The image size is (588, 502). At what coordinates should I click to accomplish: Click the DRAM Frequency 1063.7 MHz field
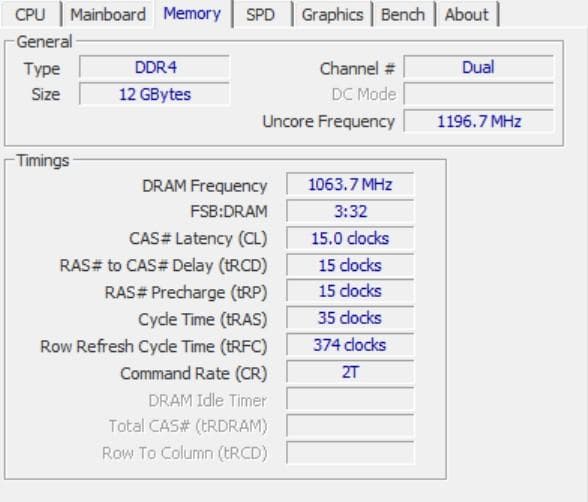(350, 184)
